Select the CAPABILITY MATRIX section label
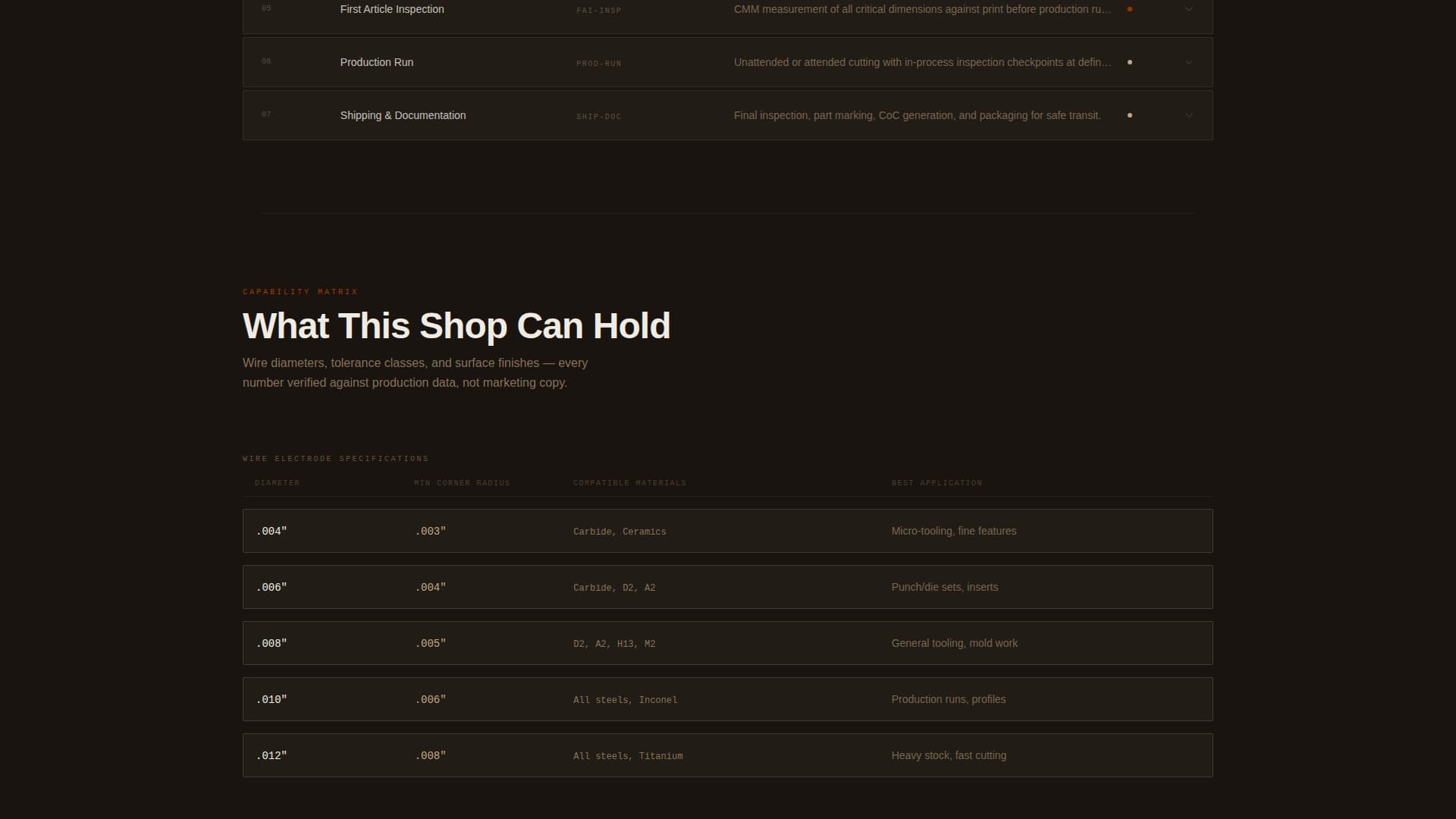The width and height of the screenshot is (1456, 819). click(x=299, y=292)
